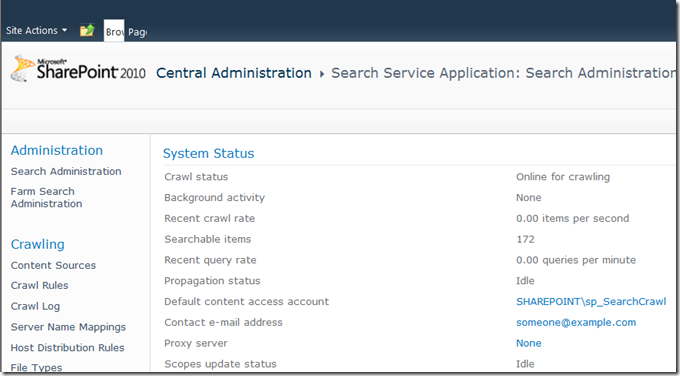Click the Navigate Up folder icon
Image resolution: width=680 pixels, height=376 pixels.
pos(87,30)
